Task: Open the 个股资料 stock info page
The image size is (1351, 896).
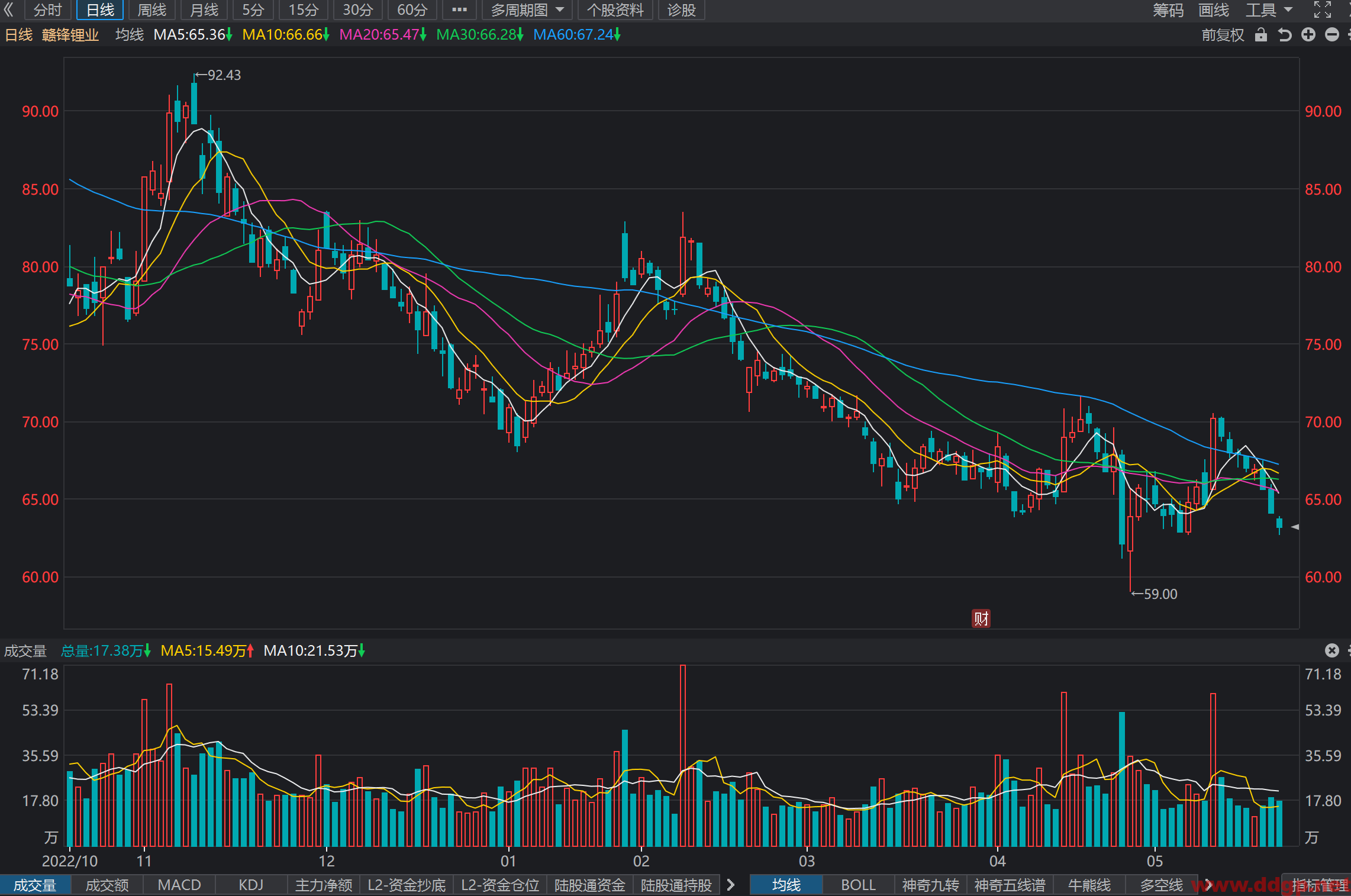Action: pos(615,9)
